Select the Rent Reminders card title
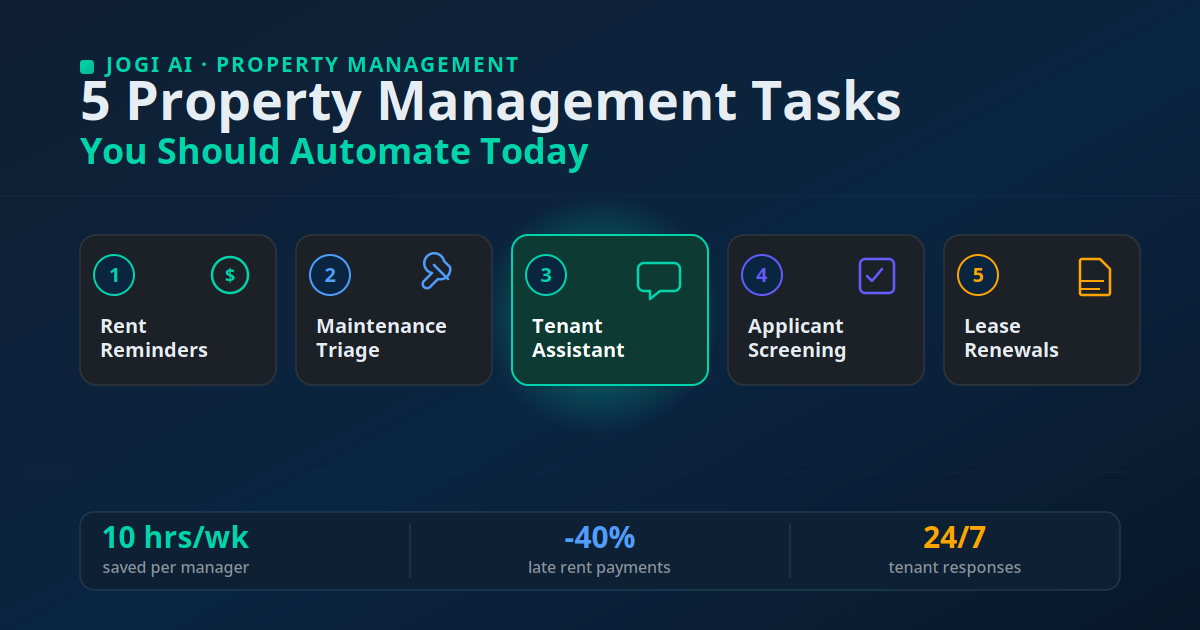 click(154, 338)
